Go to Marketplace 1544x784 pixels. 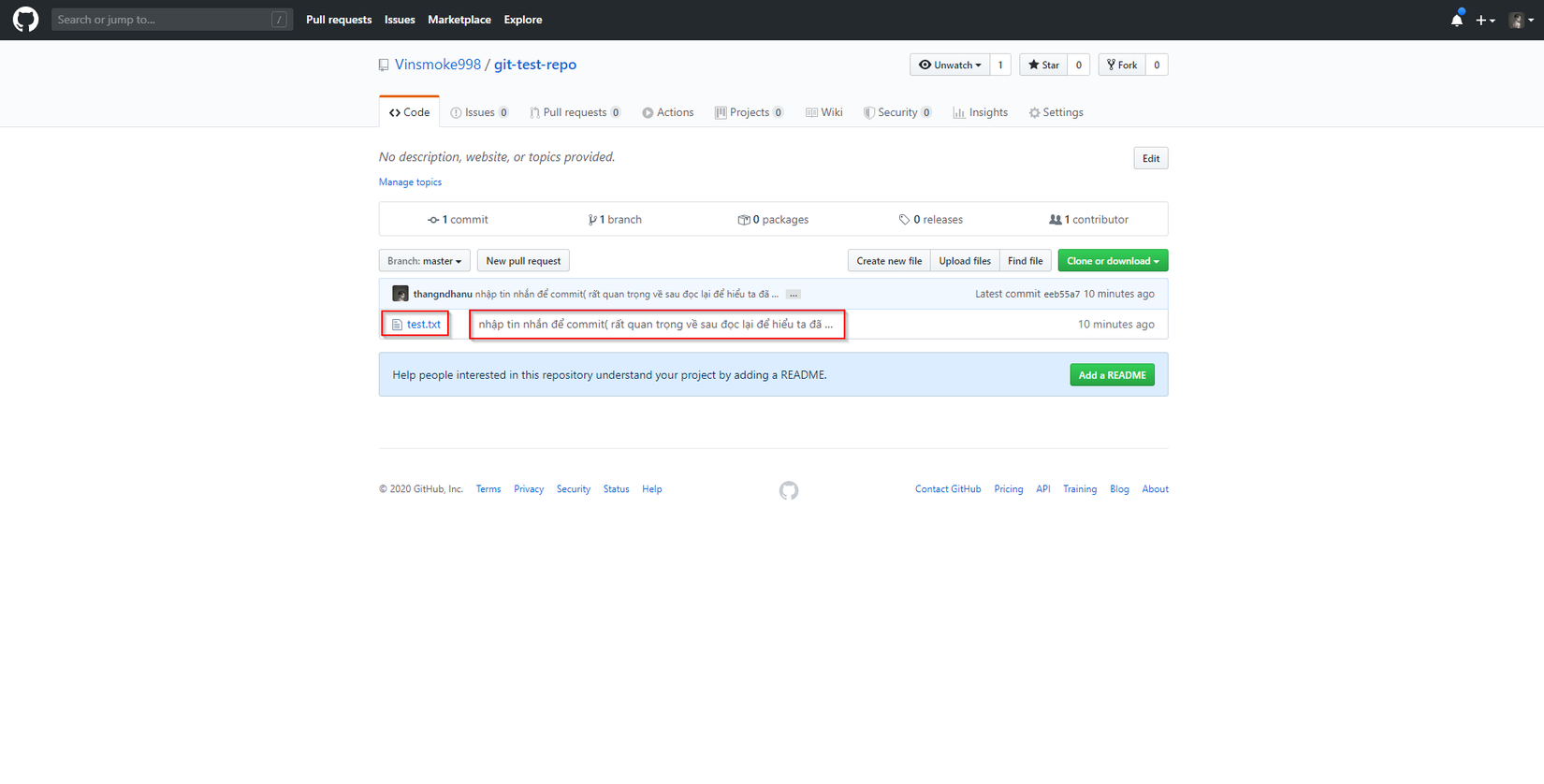click(x=459, y=20)
